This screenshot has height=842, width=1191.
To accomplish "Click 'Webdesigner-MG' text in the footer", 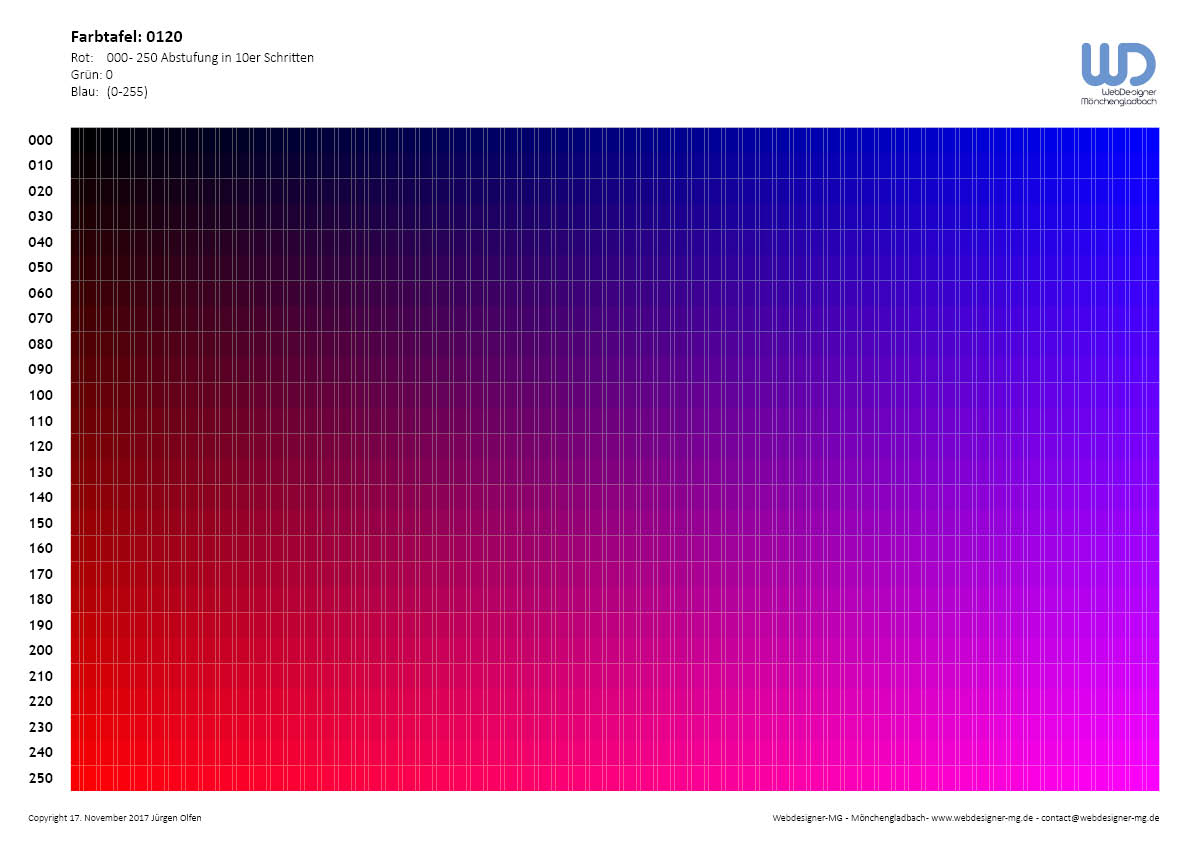I will 807,818.
